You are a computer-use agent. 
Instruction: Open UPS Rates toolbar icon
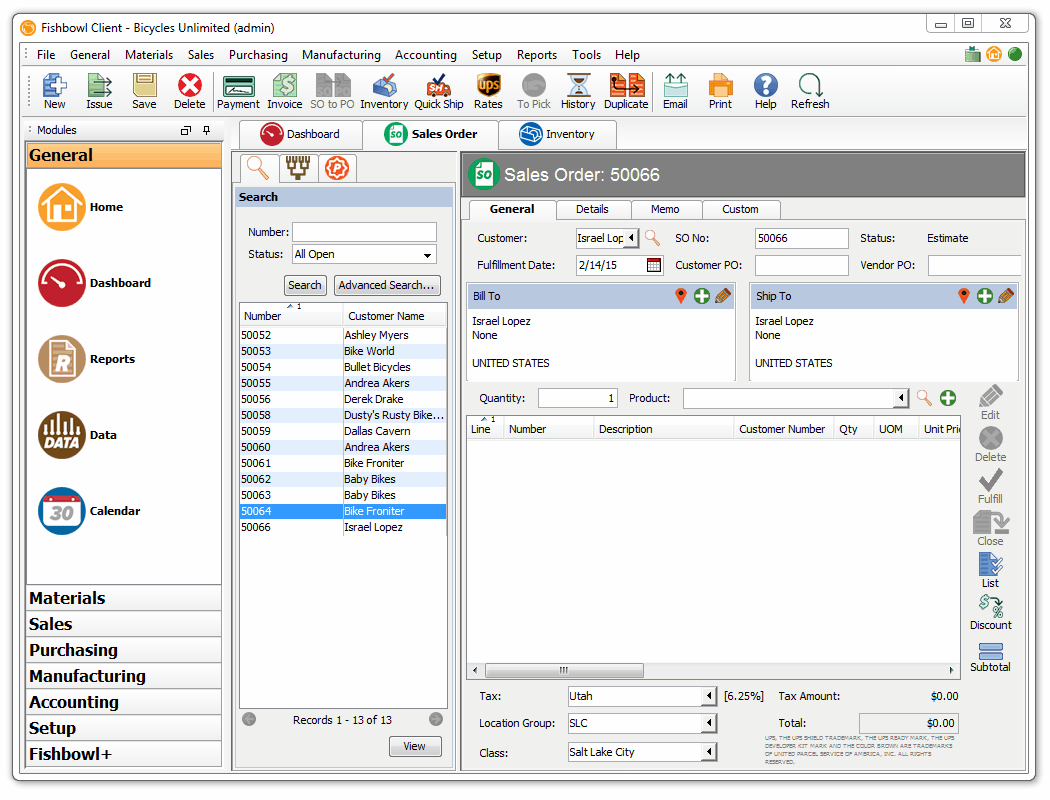[488, 92]
